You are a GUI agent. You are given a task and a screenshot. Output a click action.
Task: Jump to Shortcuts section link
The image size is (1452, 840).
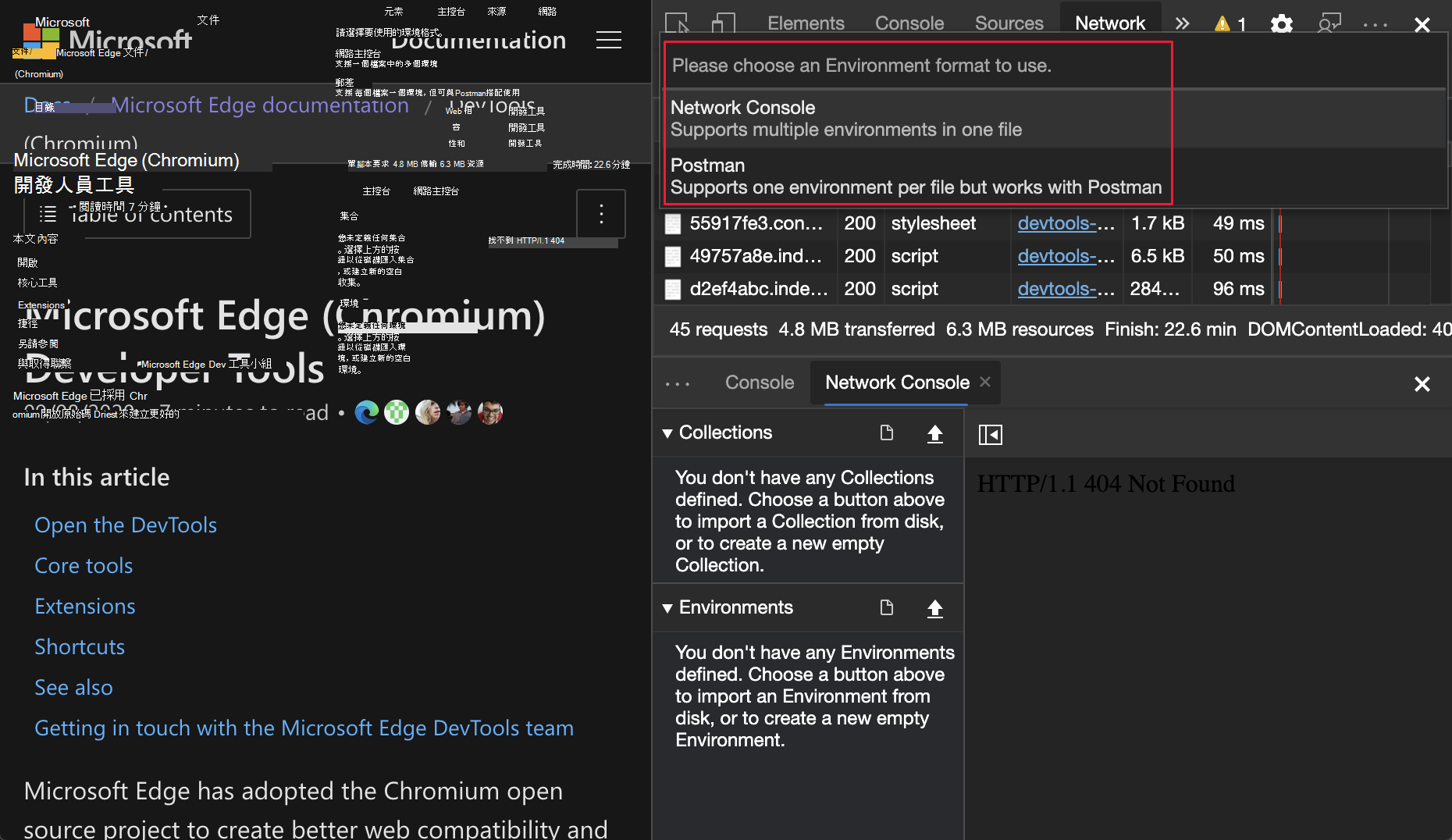point(80,646)
